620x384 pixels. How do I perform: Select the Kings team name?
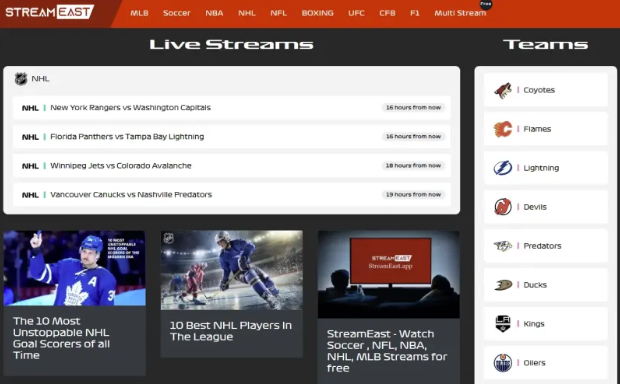(x=534, y=324)
